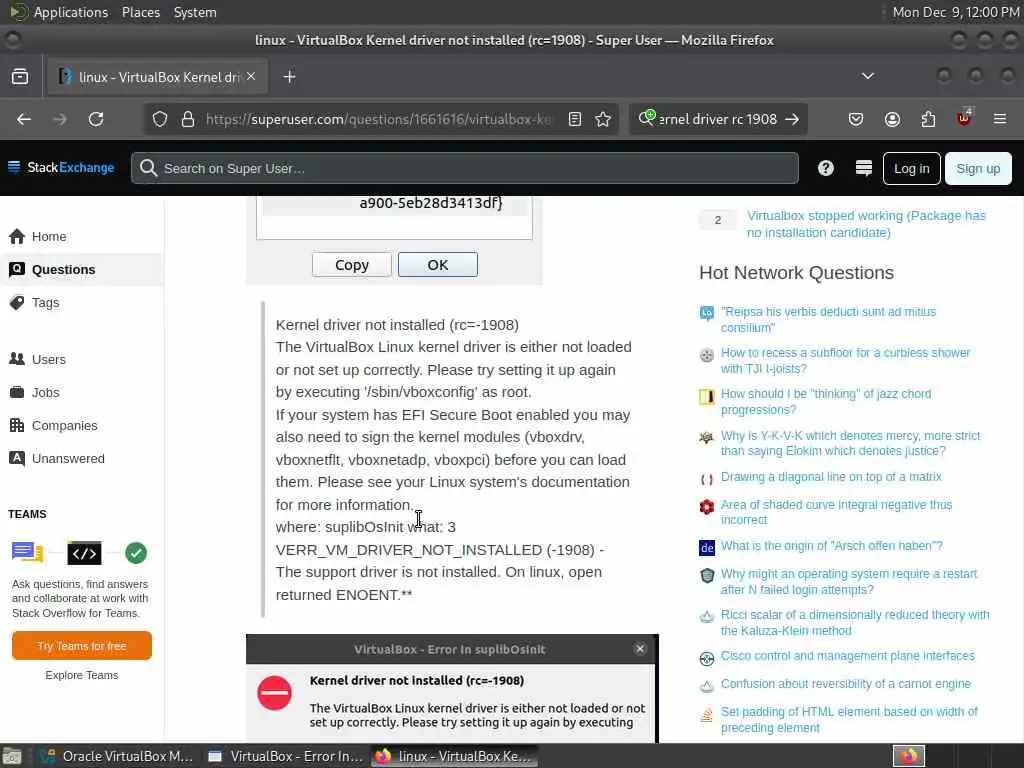Viewport: 1024px width, 768px height.
Task: Open jazz chord progressions question
Action: pos(825,402)
